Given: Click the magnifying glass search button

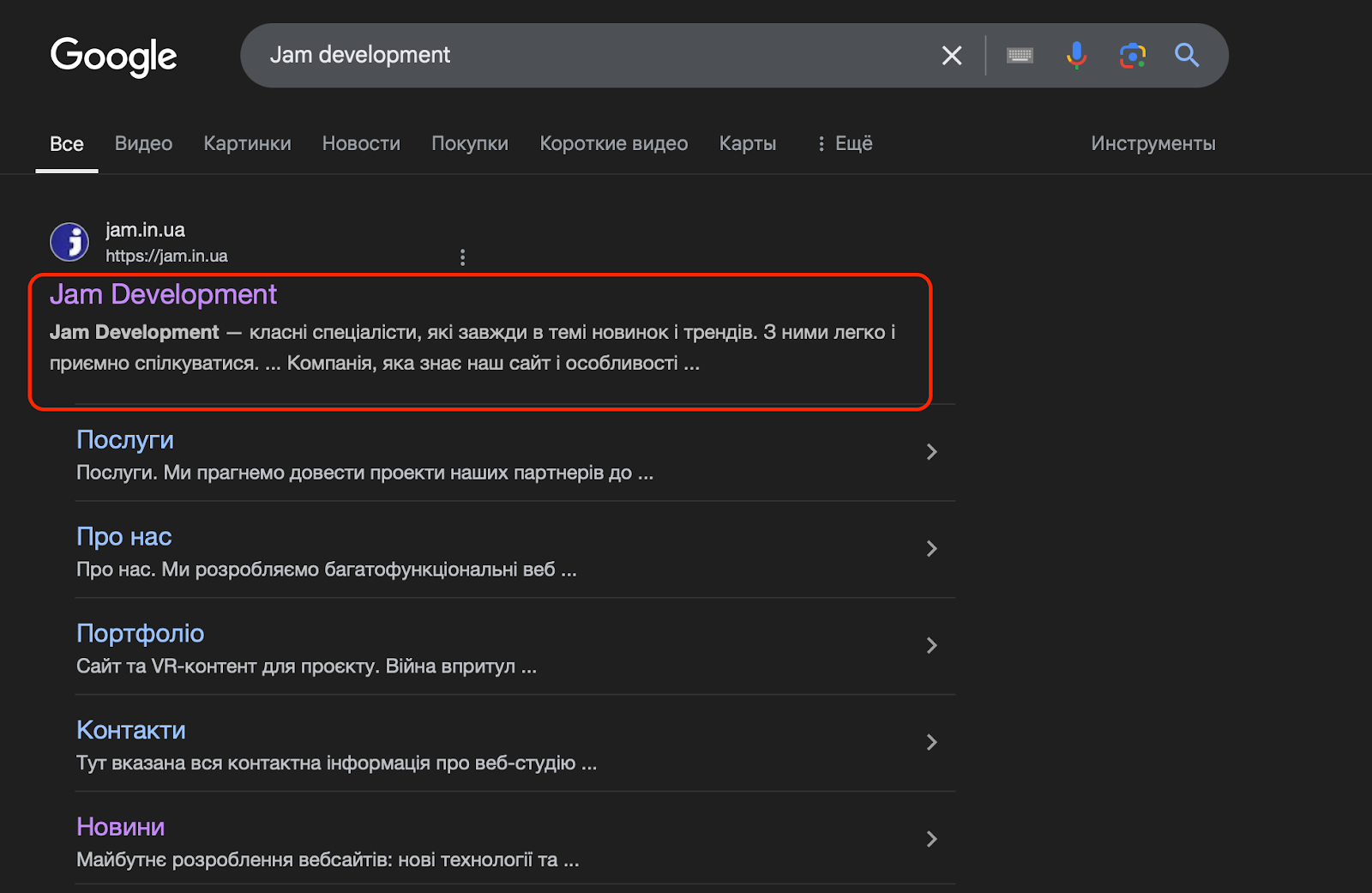Looking at the screenshot, I should point(1187,56).
